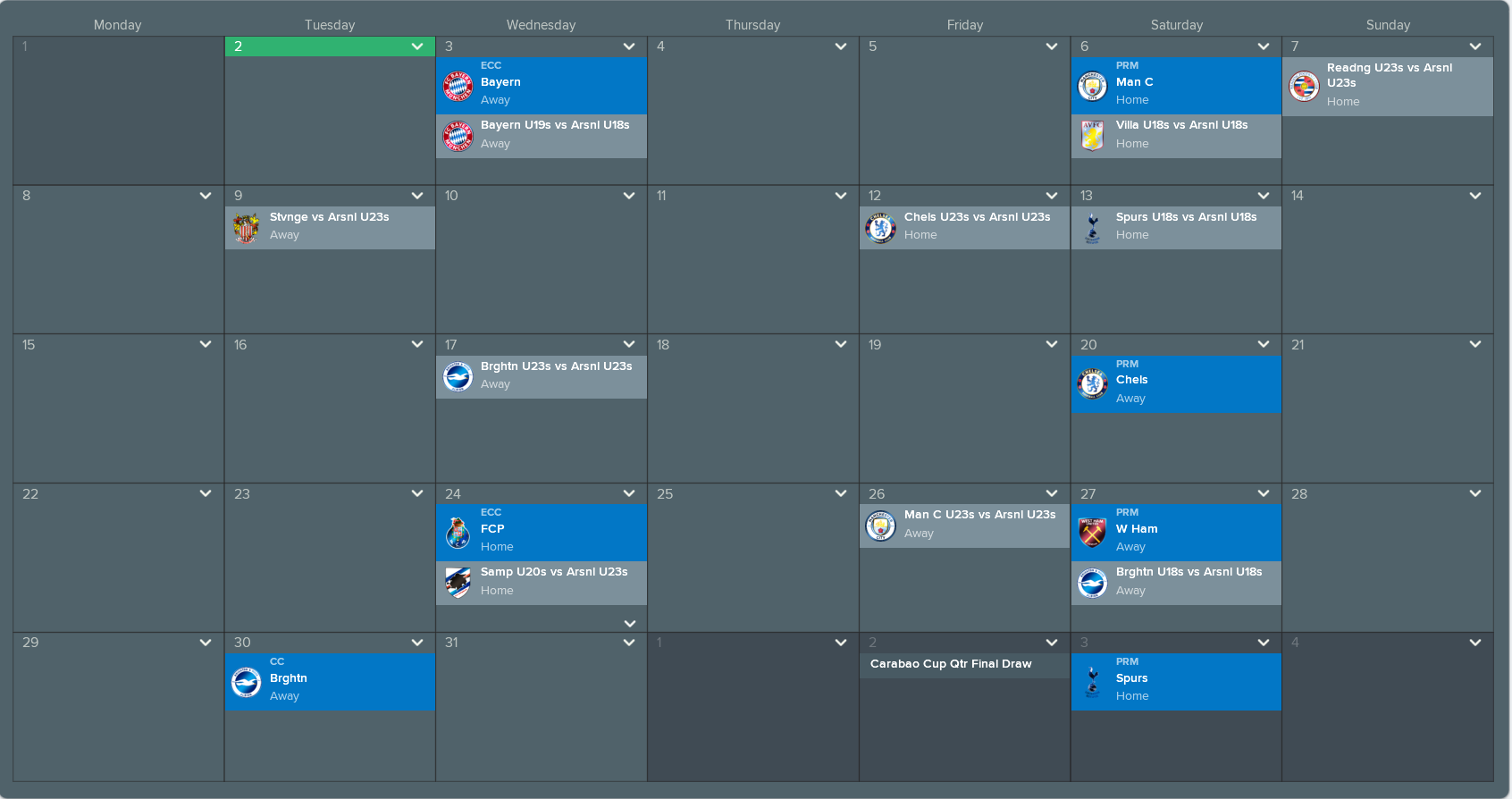Click the Bayern Munich crest on the ECC fixture

coord(458,86)
